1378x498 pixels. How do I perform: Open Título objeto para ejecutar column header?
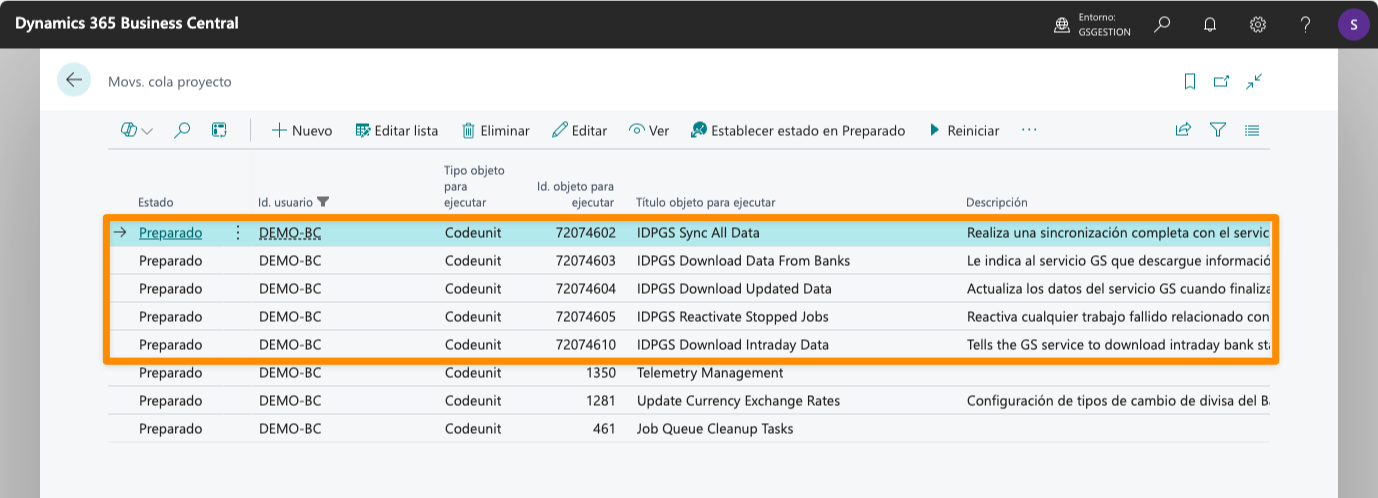click(x=706, y=202)
